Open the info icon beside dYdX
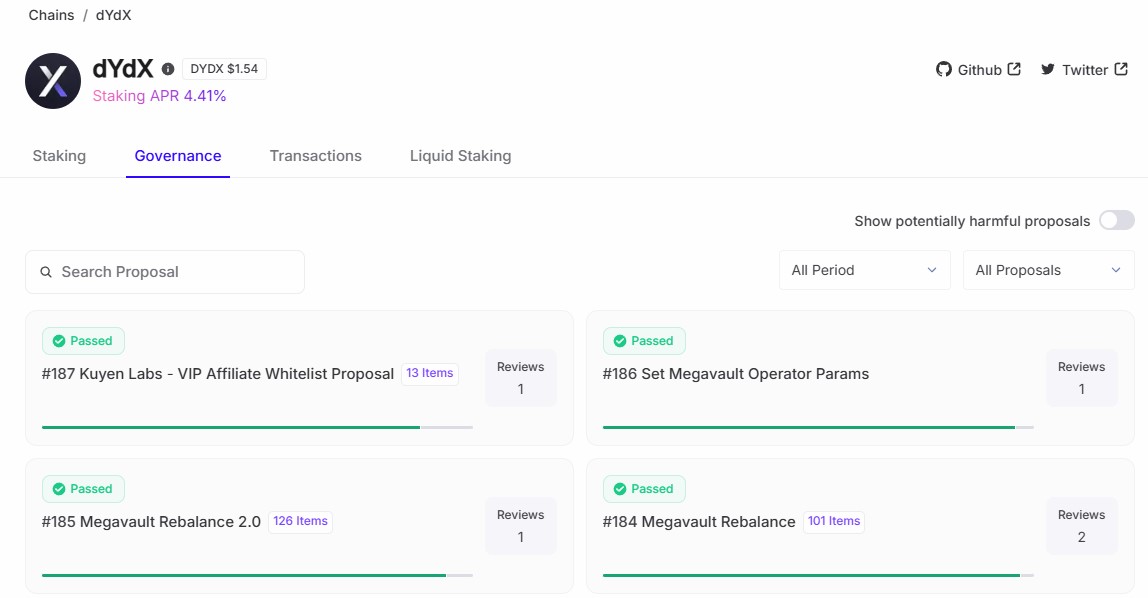The height and width of the screenshot is (598, 1148). 168,69
